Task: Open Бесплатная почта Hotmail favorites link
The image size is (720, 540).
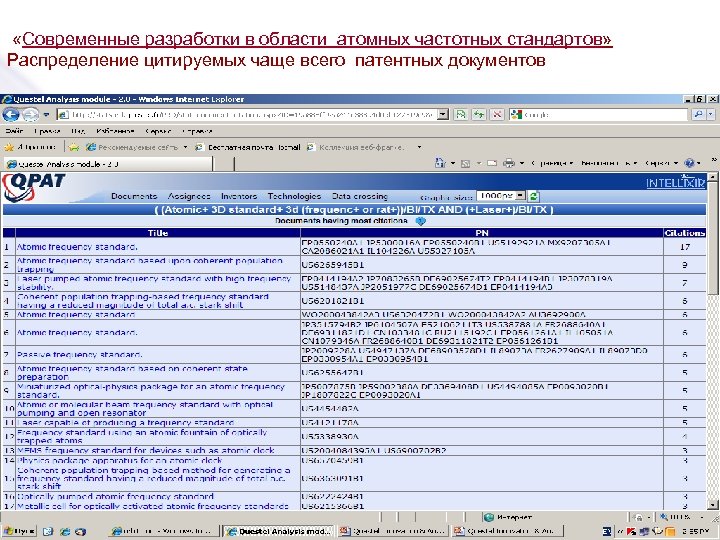Action: 248,147
